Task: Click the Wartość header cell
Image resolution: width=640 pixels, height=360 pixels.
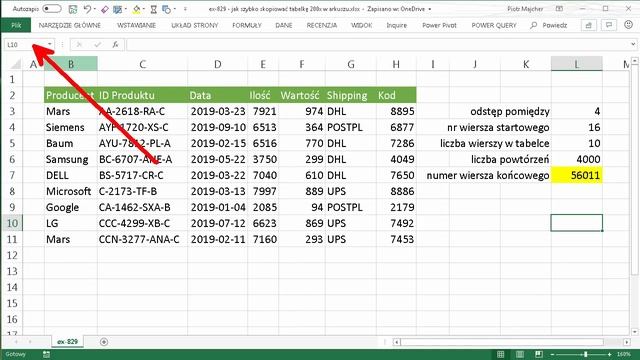Action: click(x=302, y=96)
